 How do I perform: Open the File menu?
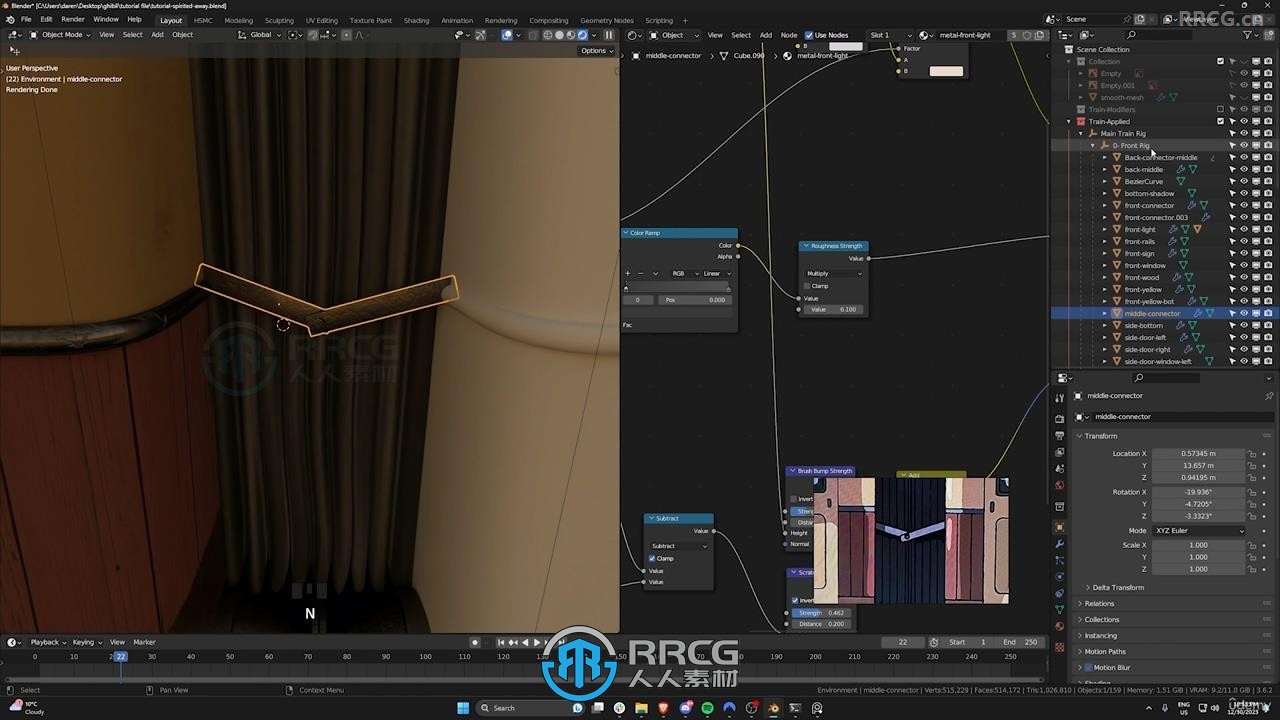tap(26, 19)
